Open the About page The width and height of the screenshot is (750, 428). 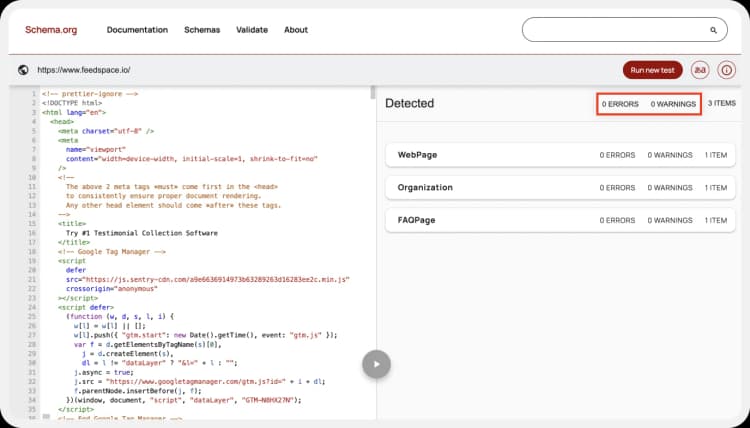pyautogui.click(x=296, y=30)
